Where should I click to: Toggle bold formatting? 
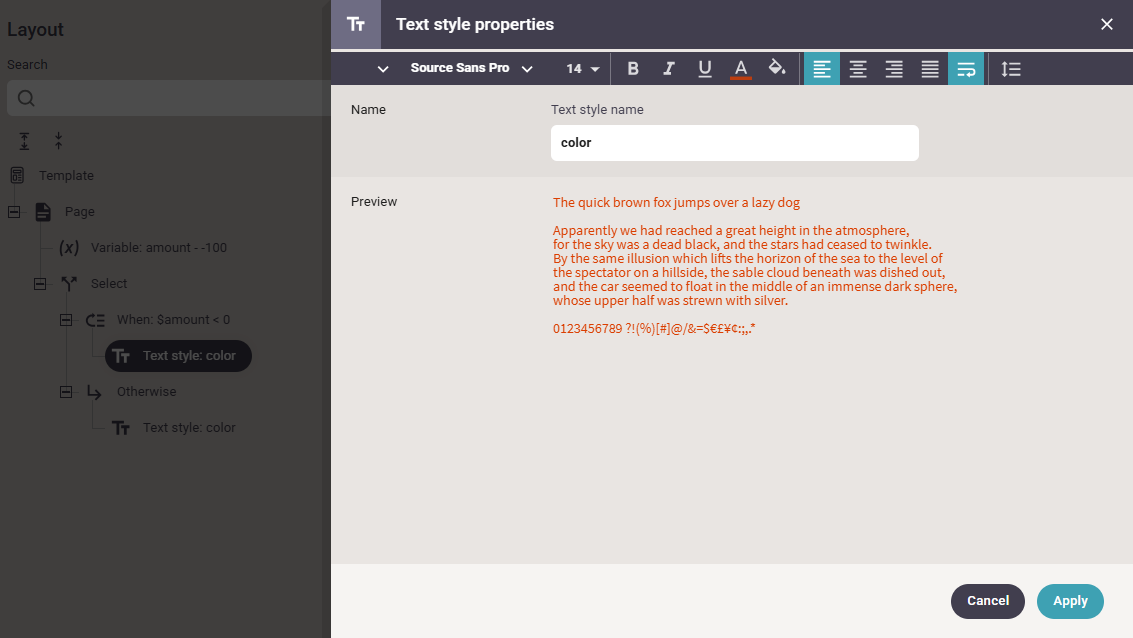633,69
